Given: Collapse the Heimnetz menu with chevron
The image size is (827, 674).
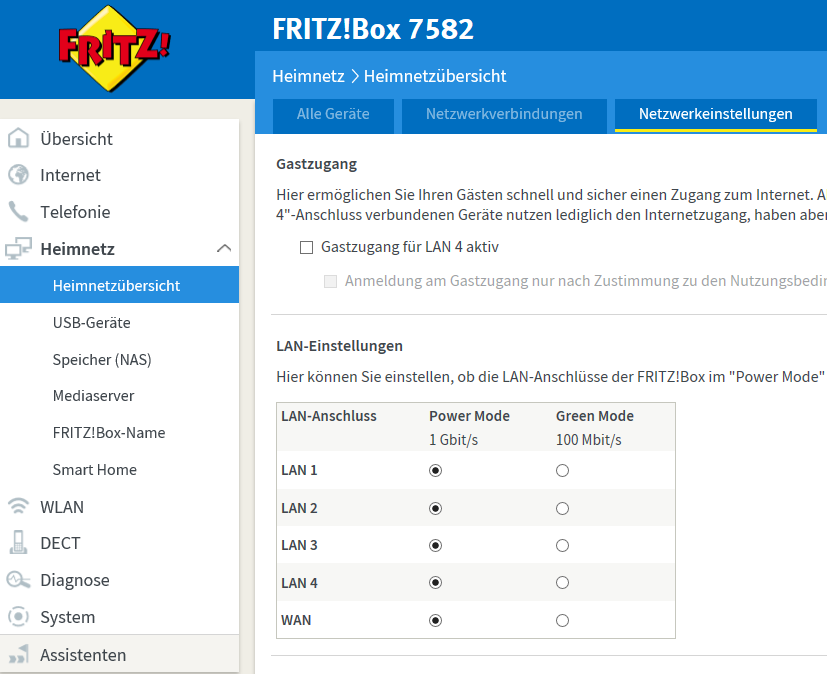Looking at the screenshot, I should 224,248.
